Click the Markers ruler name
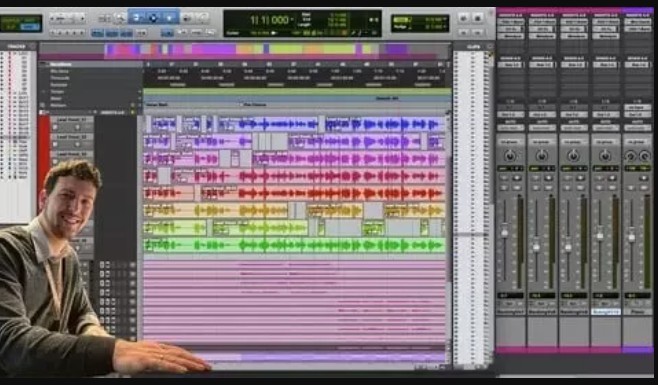This screenshot has width=658, height=385. 58,105
